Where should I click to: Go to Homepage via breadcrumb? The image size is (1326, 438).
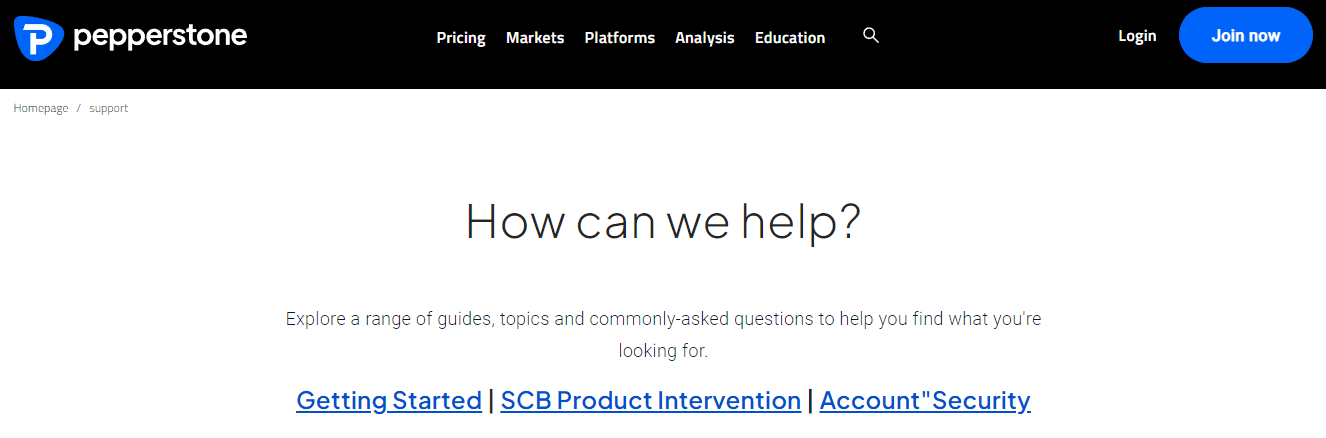click(41, 108)
